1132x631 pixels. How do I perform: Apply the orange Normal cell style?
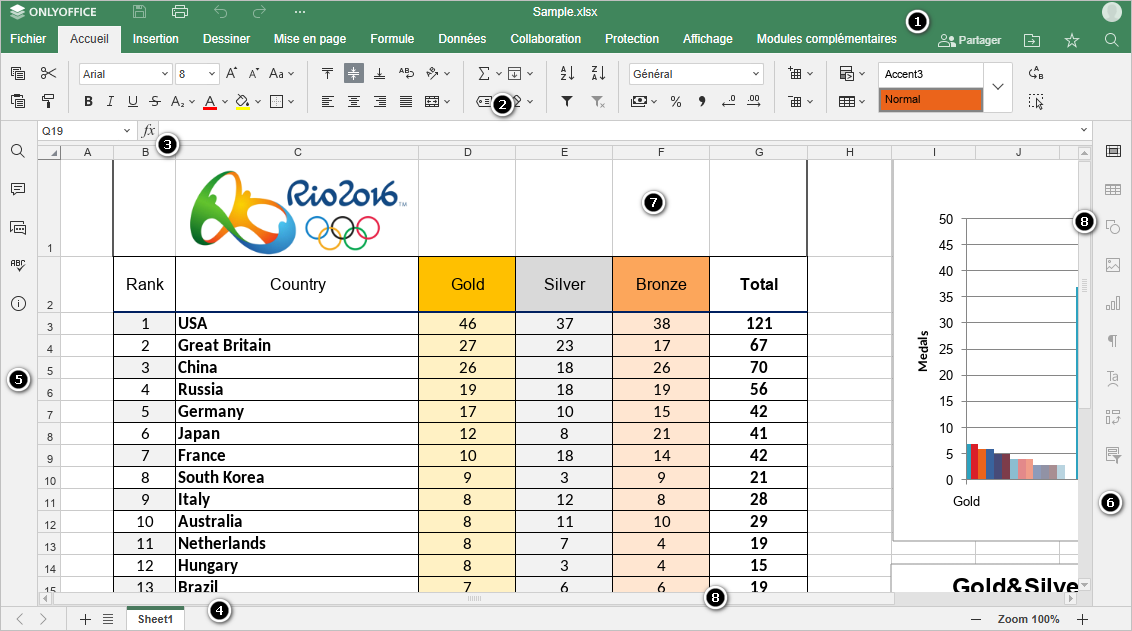click(930, 100)
